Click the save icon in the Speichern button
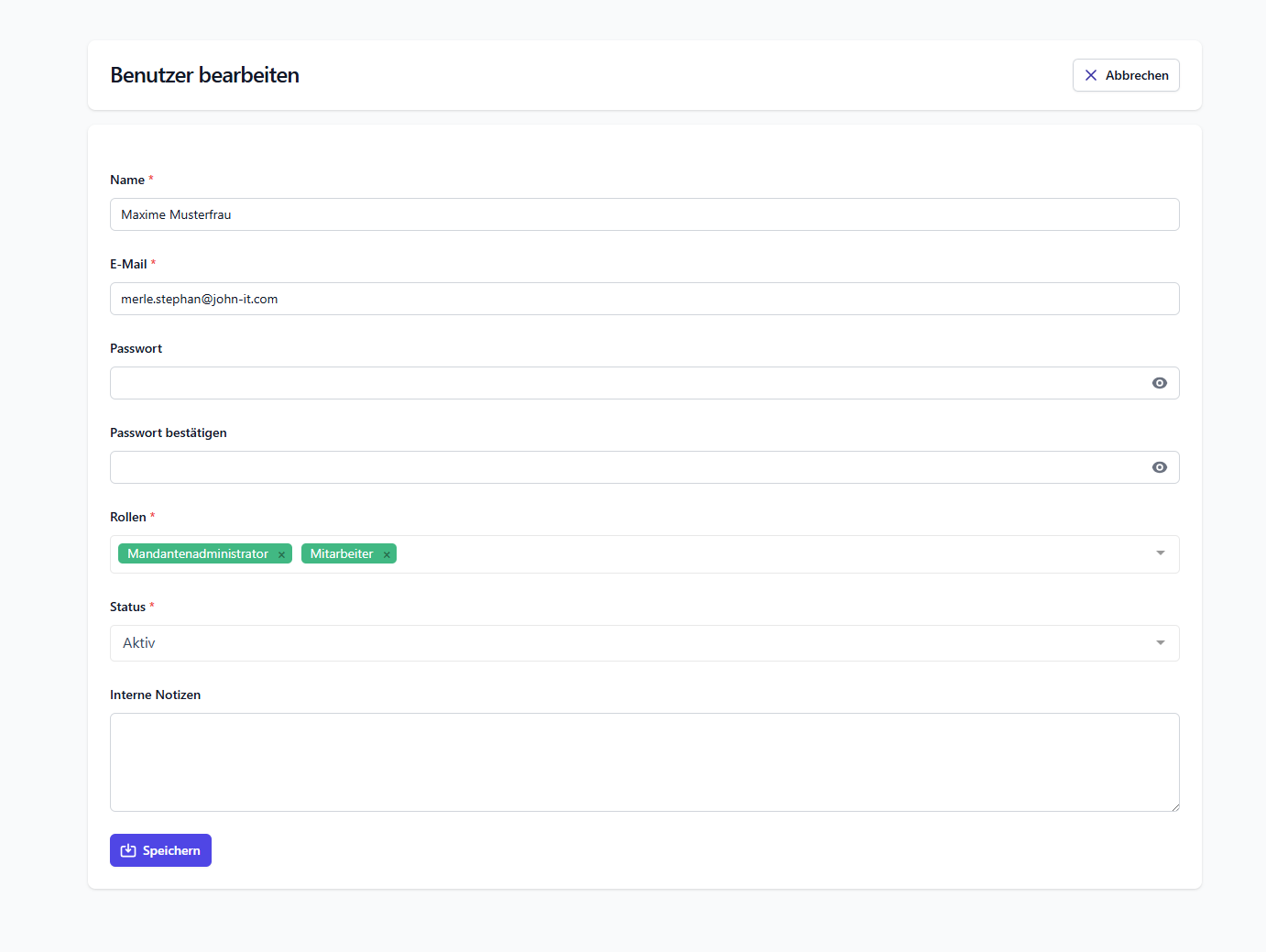This screenshot has height=952, width=1266. tap(128, 850)
